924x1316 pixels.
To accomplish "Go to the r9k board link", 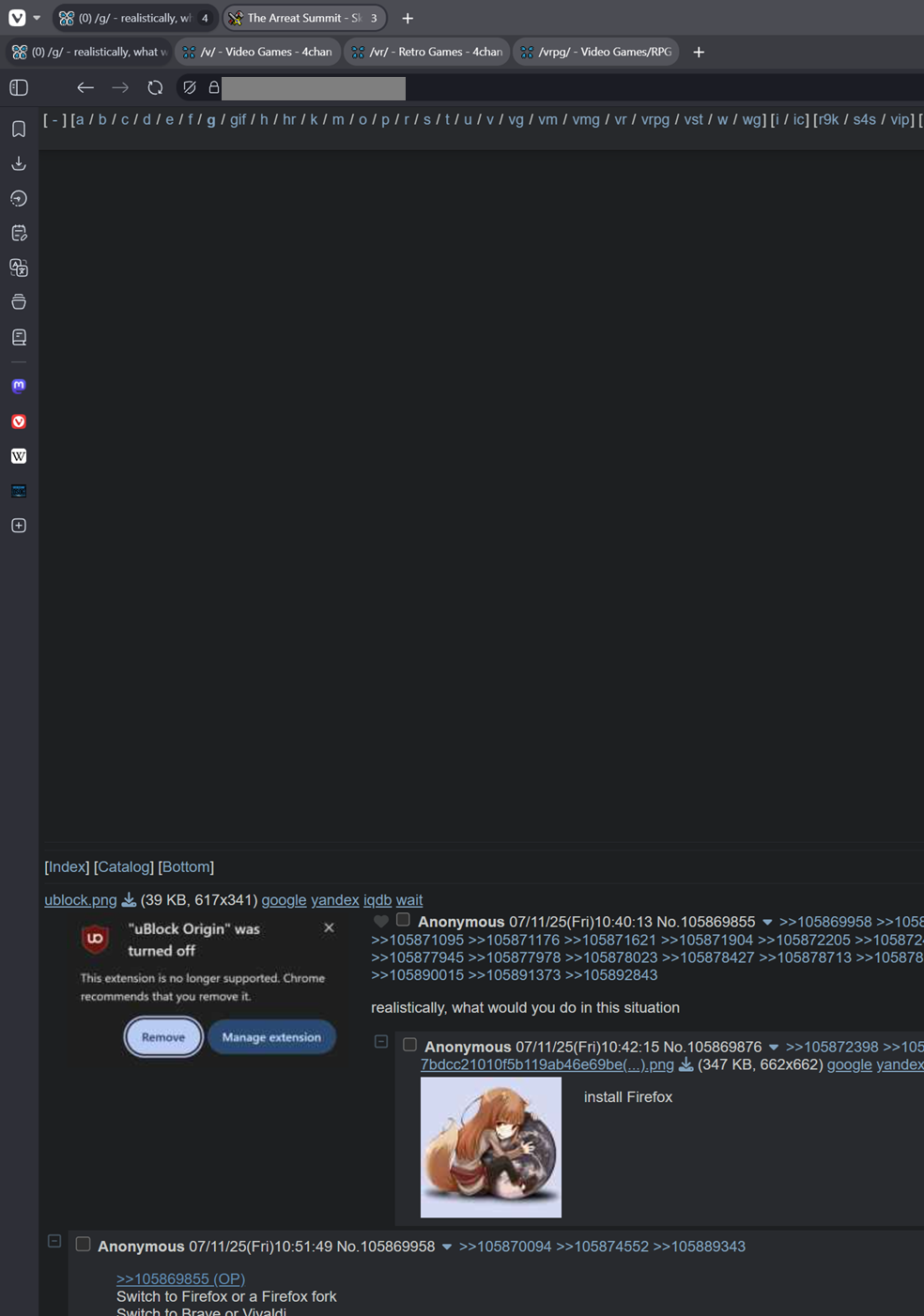I will pos(828,119).
